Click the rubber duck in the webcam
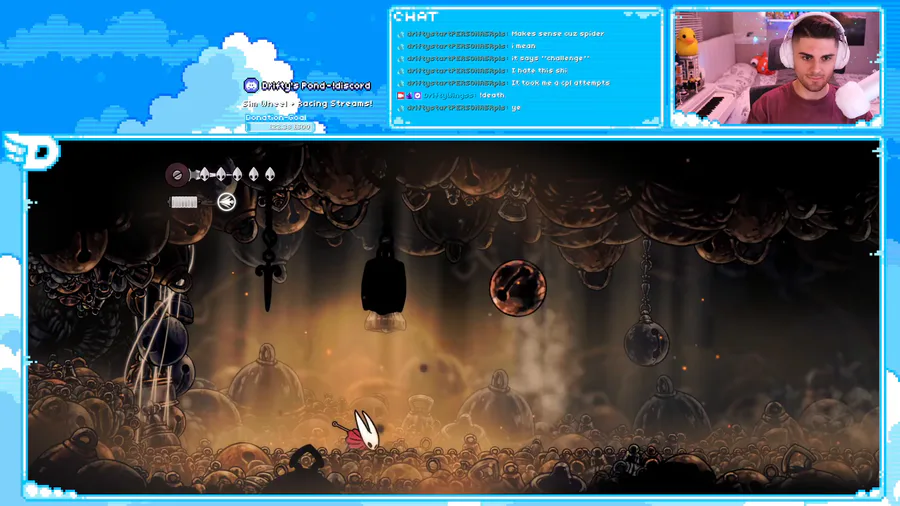 (x=686, y=44)
